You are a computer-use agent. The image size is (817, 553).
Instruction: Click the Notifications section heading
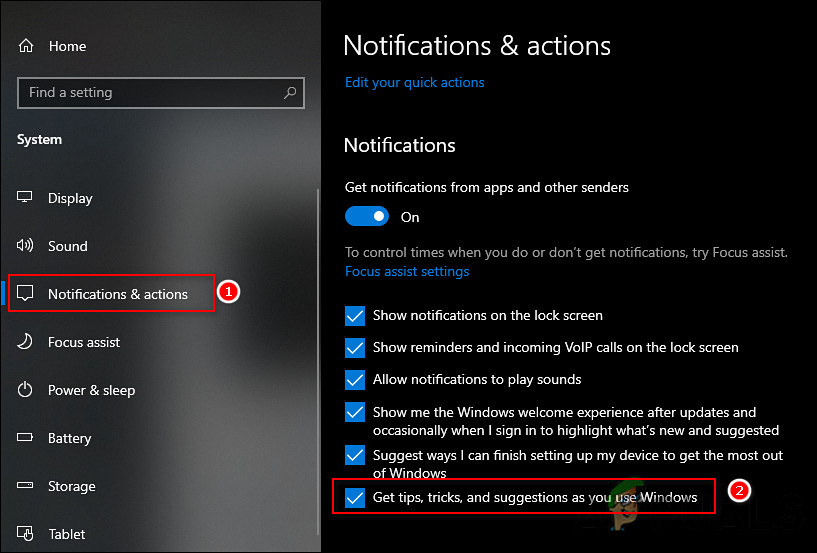(x=400, y=145)
